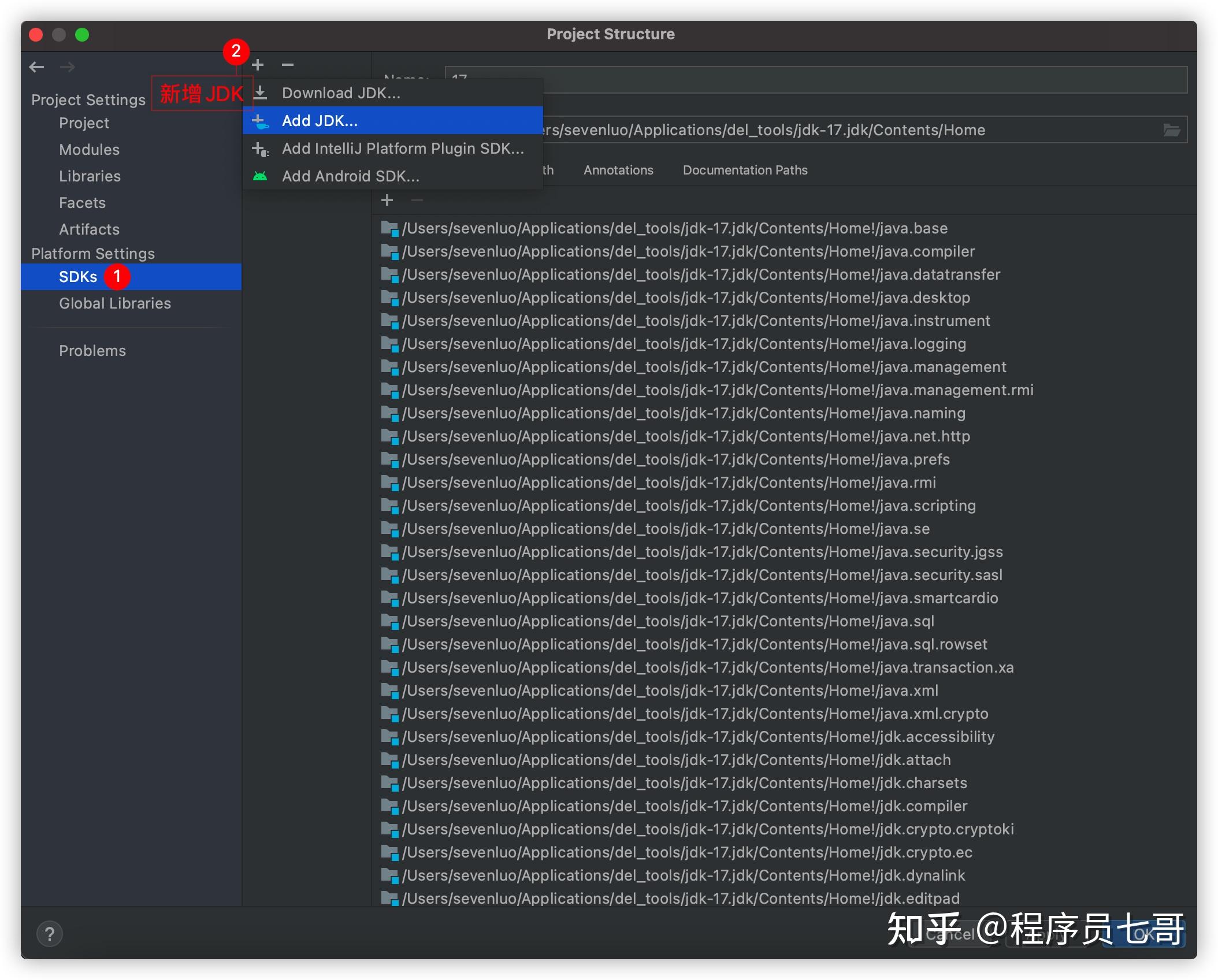
Task: Select Modules in Project Settings
Action: [x=89, y=149]
